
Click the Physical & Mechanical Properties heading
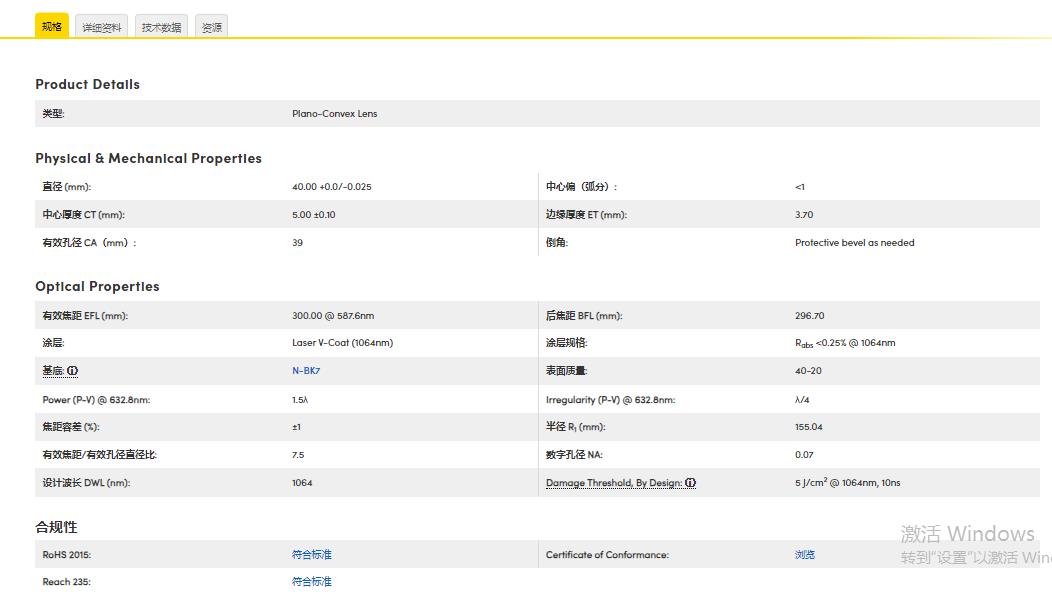[x=148, y=159]
